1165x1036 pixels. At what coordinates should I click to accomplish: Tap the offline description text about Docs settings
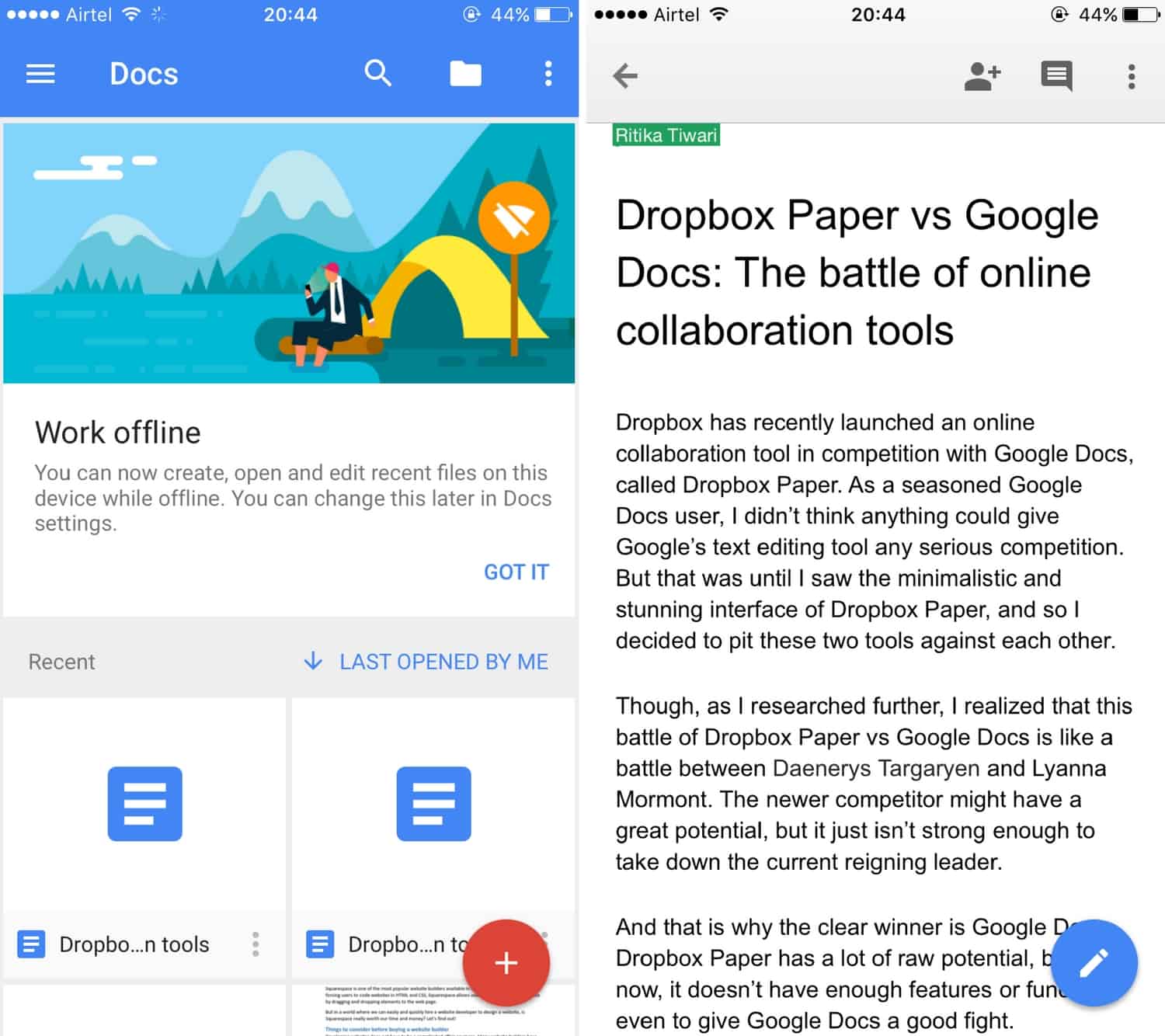point(293,498)
